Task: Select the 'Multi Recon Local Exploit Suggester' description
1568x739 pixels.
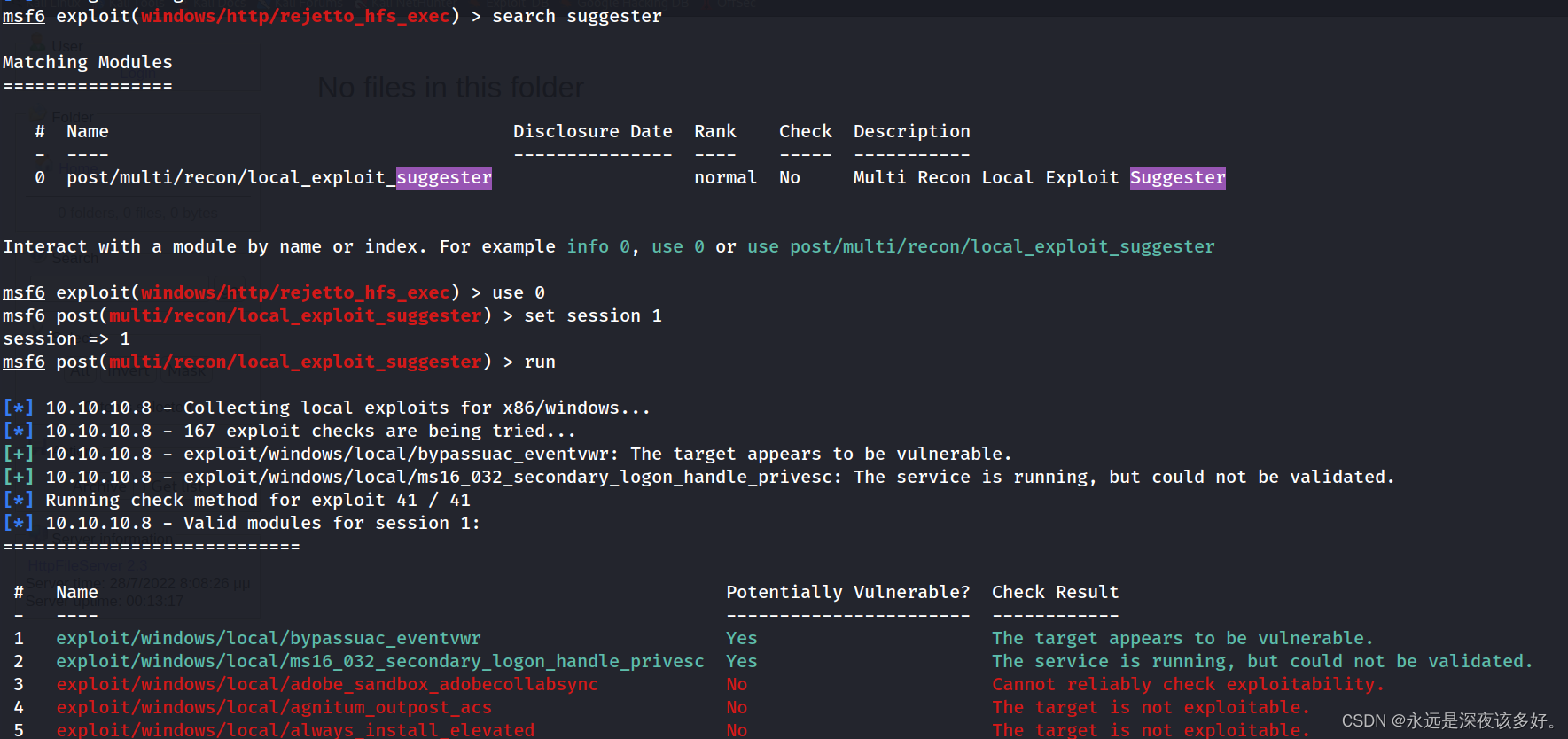Action: click(x=1040, y=177)
